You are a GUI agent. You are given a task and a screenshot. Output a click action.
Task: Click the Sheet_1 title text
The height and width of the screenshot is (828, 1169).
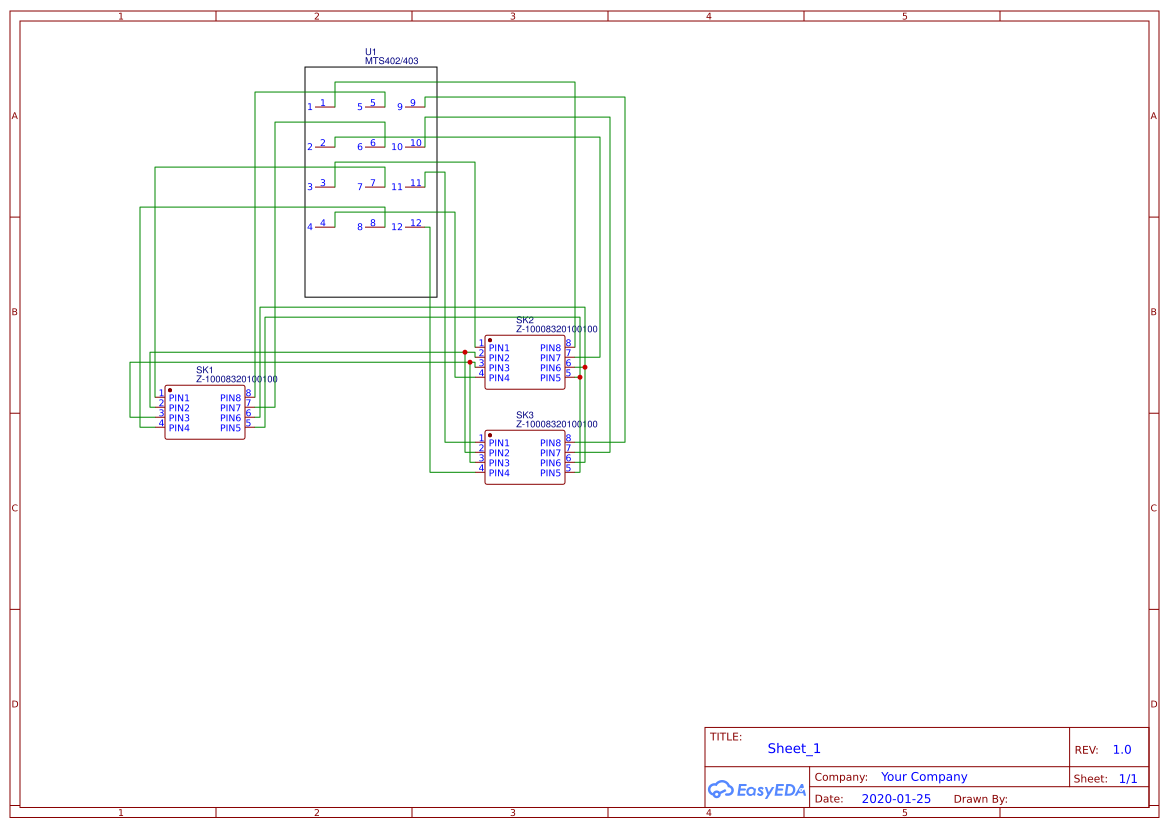792,748
